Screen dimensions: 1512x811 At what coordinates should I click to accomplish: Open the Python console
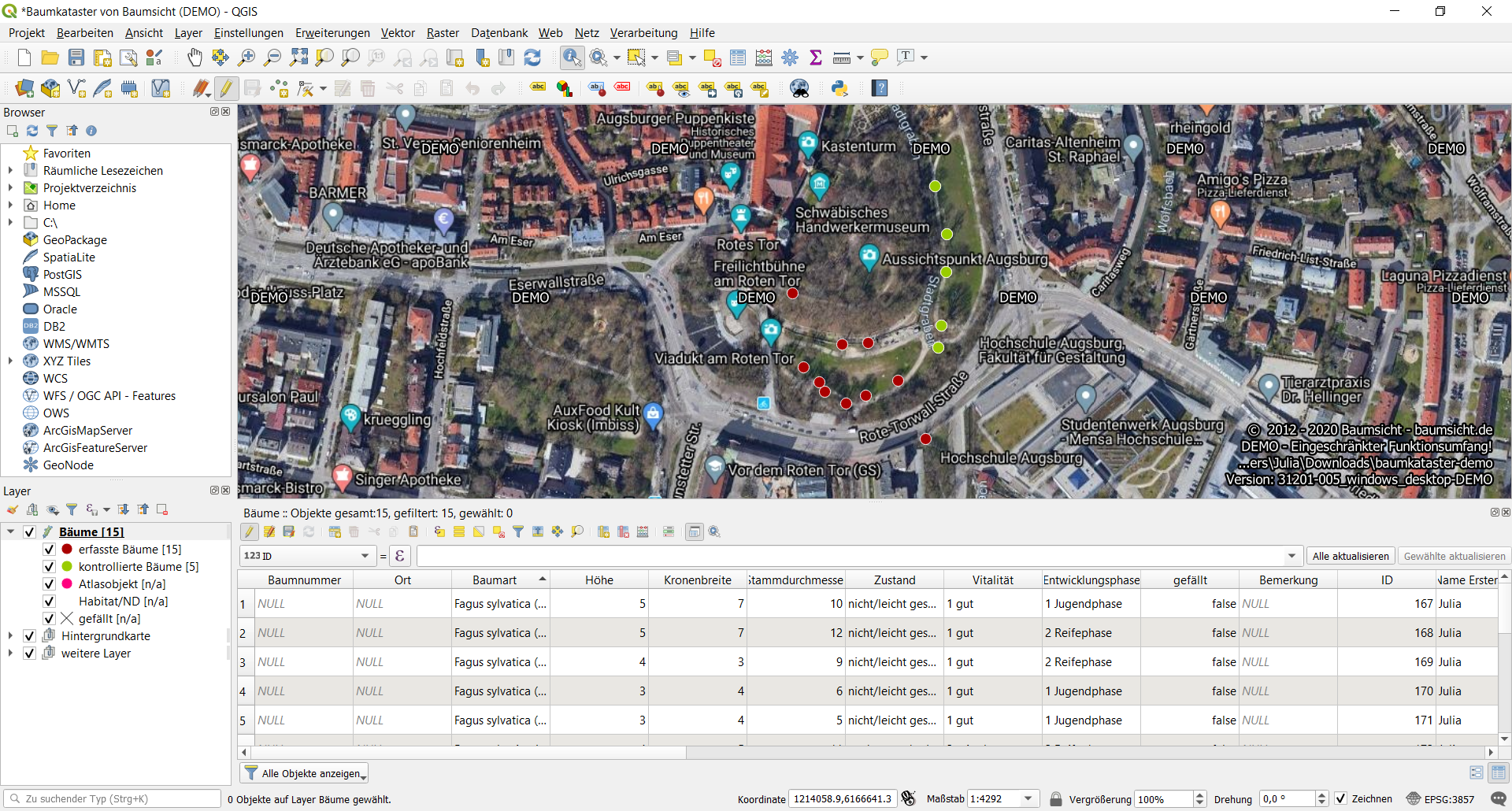[x=839, y=88]
